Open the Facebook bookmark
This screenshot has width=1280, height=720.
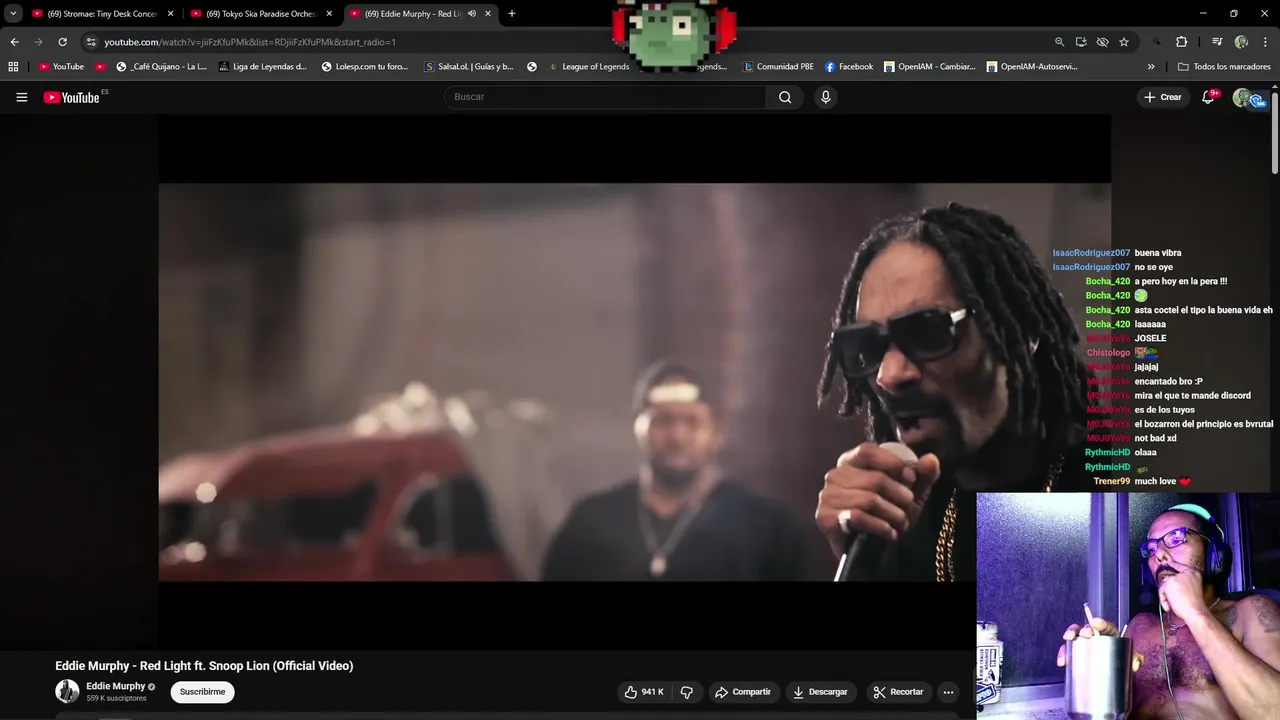point(849,67)
